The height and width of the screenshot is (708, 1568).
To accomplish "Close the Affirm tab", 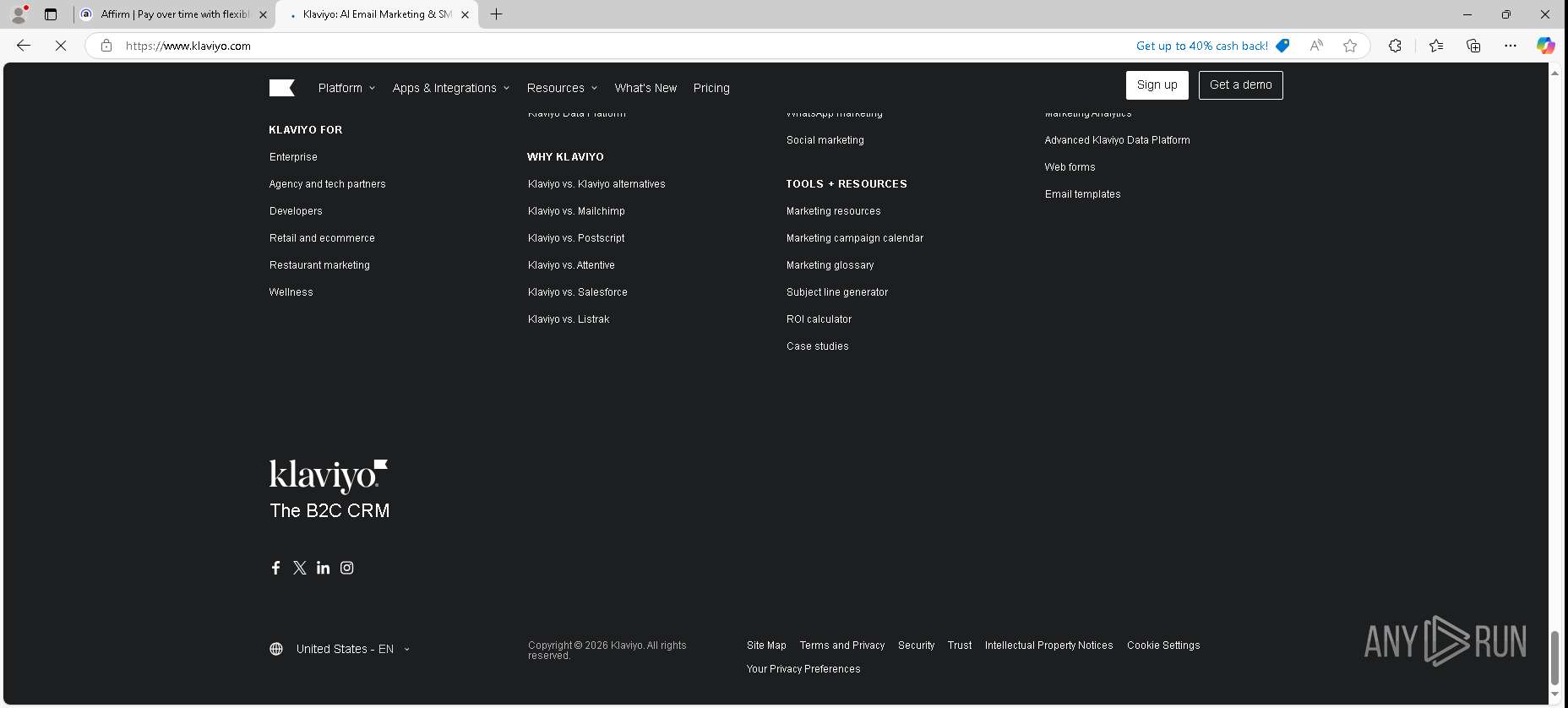I will tap(263, 14).
